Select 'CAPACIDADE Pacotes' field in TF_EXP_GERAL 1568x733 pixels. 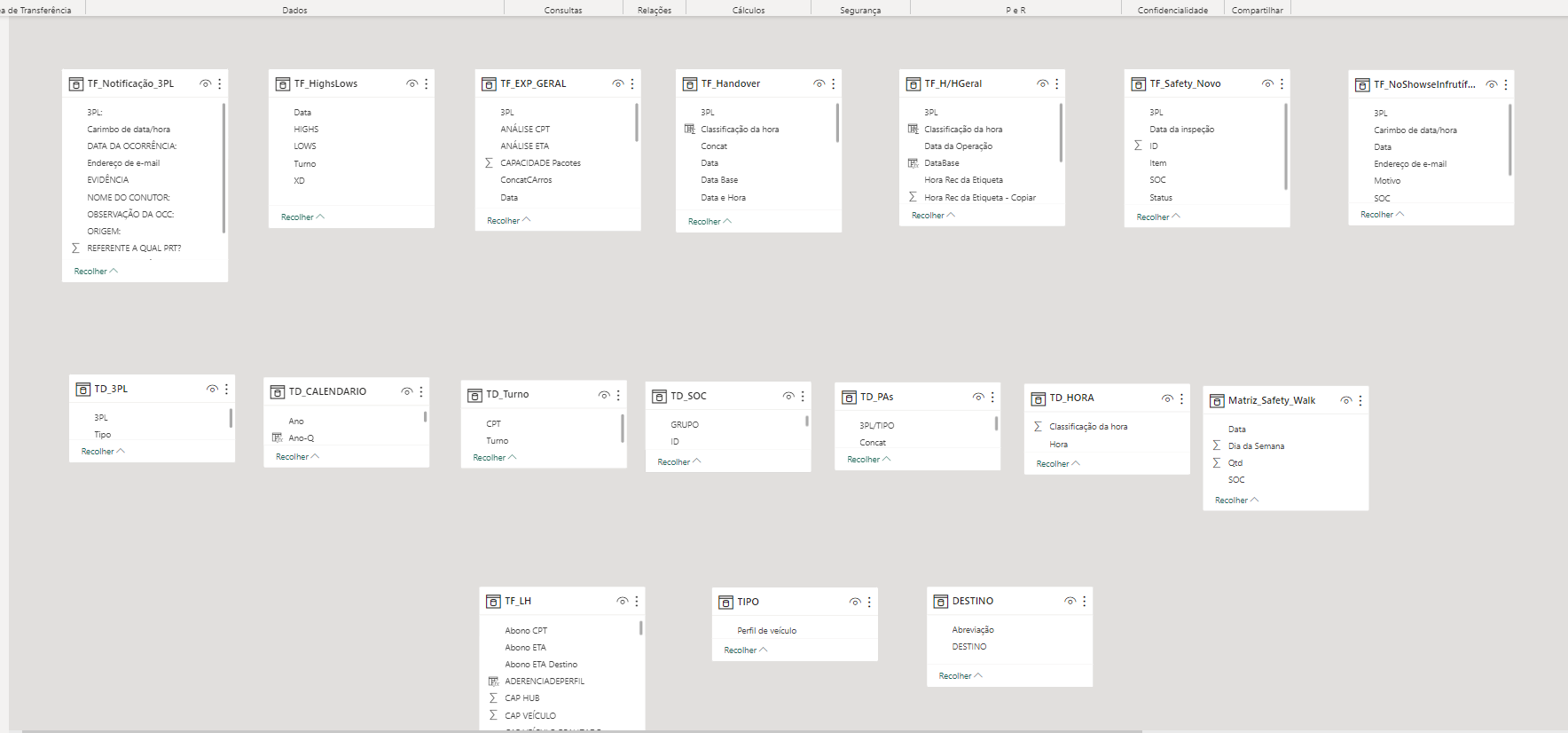tap(540, 163)
